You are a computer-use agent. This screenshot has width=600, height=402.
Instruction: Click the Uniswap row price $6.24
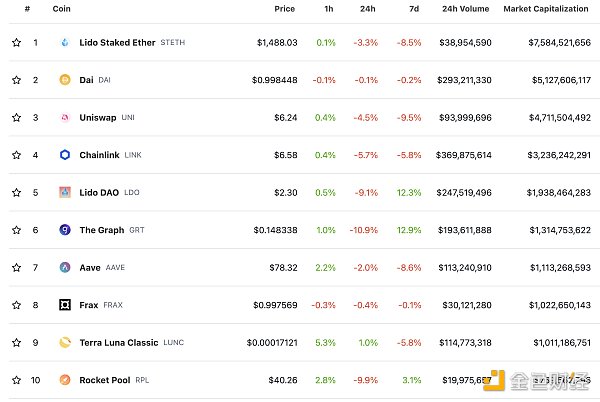284,117
